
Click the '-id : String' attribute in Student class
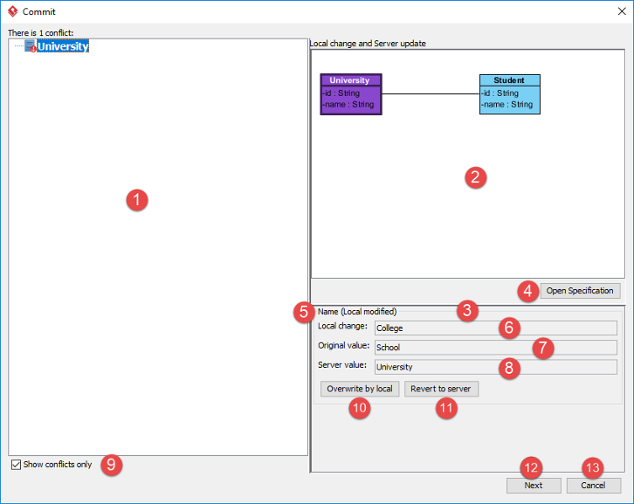[500, 93]
